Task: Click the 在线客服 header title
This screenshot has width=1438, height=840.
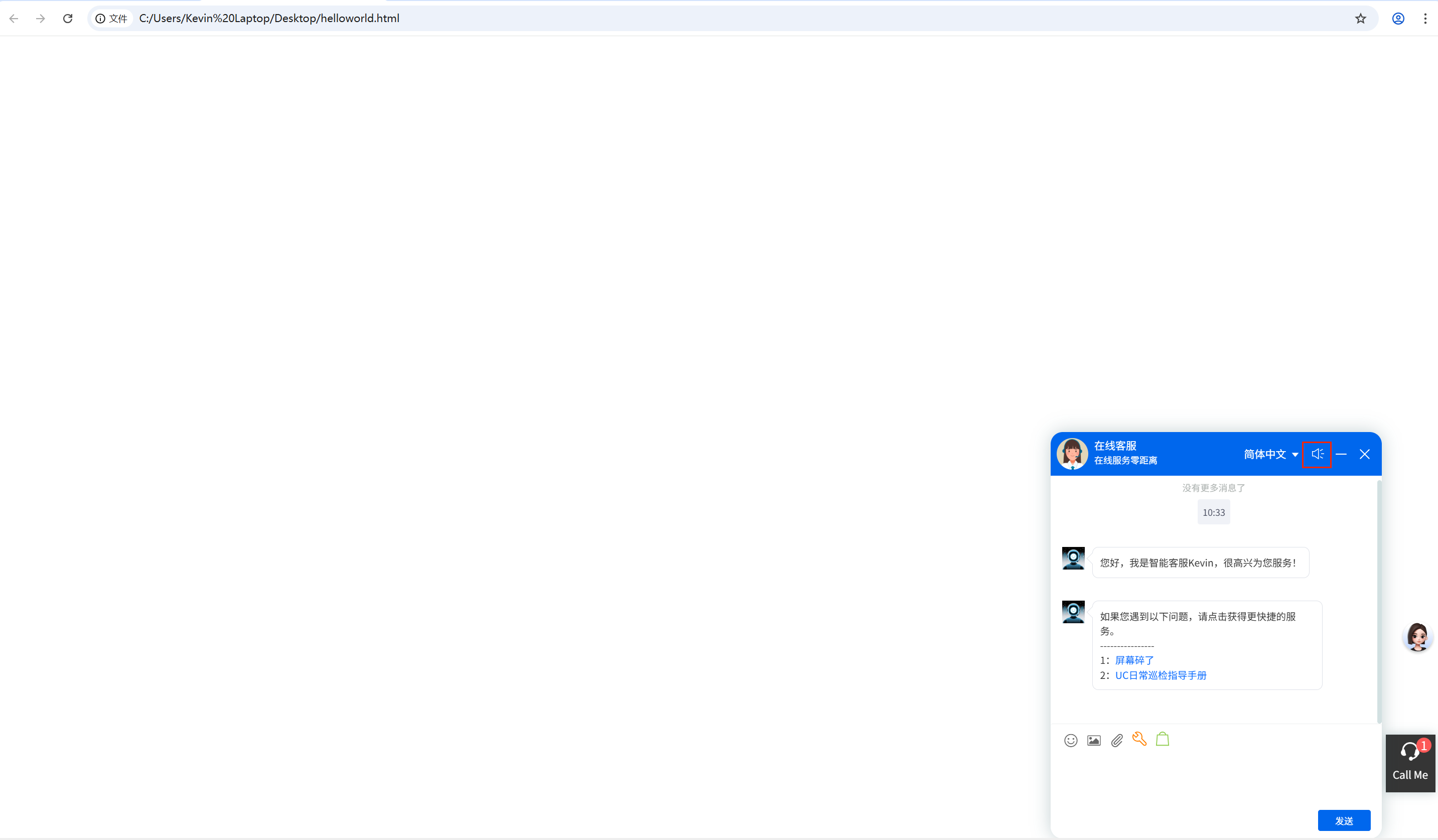Action: [1114, 446]
